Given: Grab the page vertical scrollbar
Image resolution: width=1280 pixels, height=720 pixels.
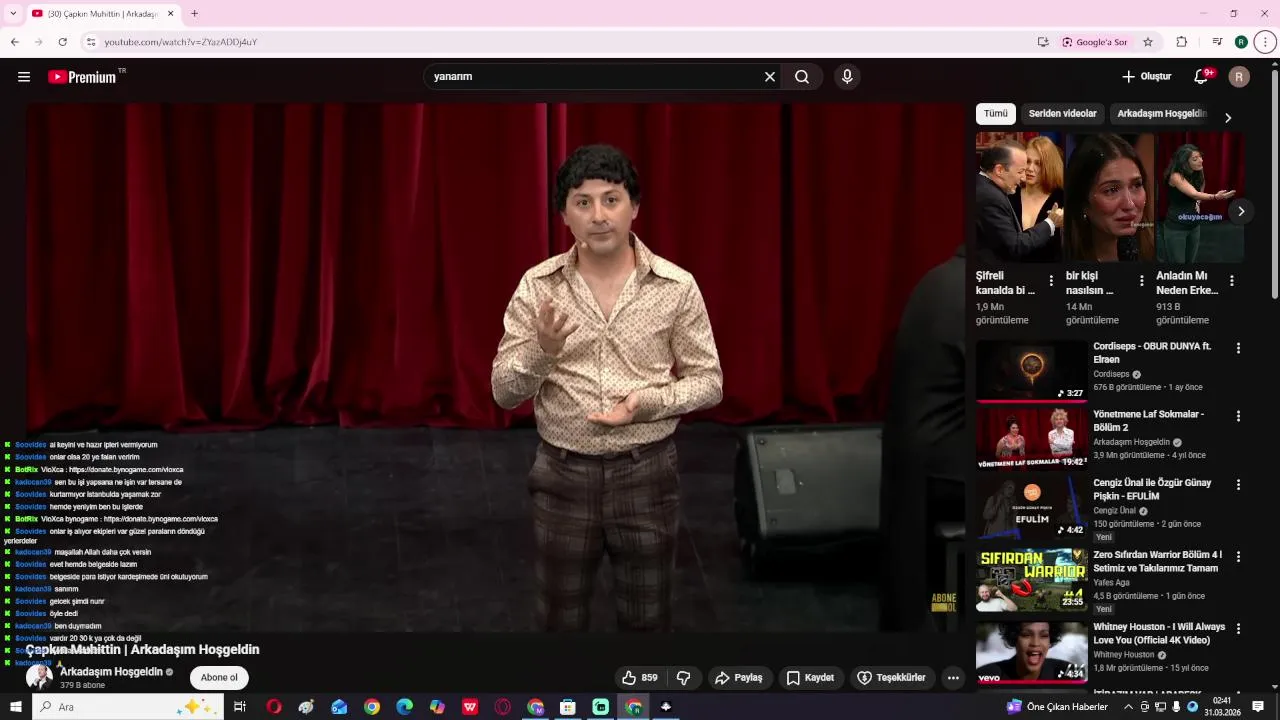Looking at the screenshot, I should (x=1274, y=185).
